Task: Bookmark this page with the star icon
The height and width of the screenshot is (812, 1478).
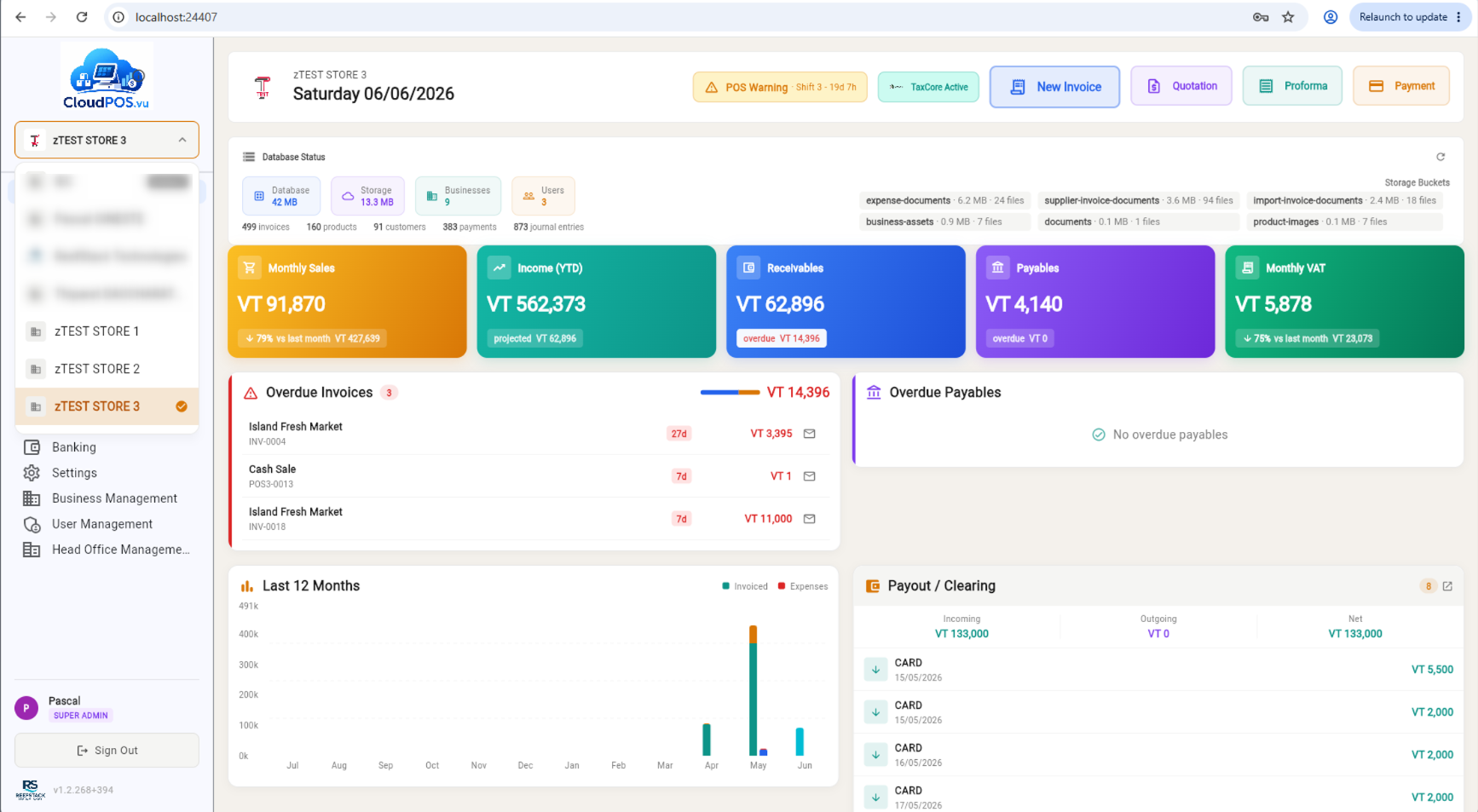Action: click(1288, 17)
